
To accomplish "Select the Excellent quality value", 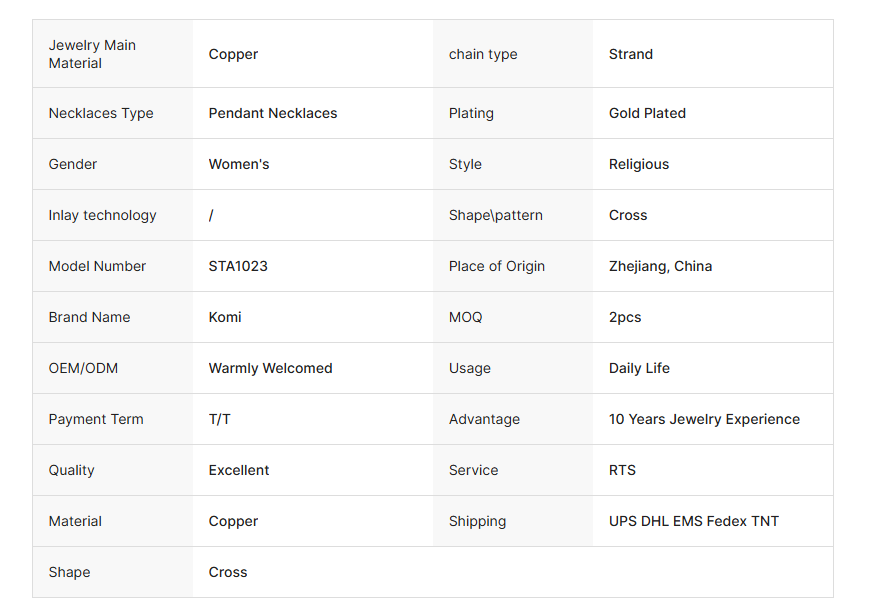I will tap(239, 470).
